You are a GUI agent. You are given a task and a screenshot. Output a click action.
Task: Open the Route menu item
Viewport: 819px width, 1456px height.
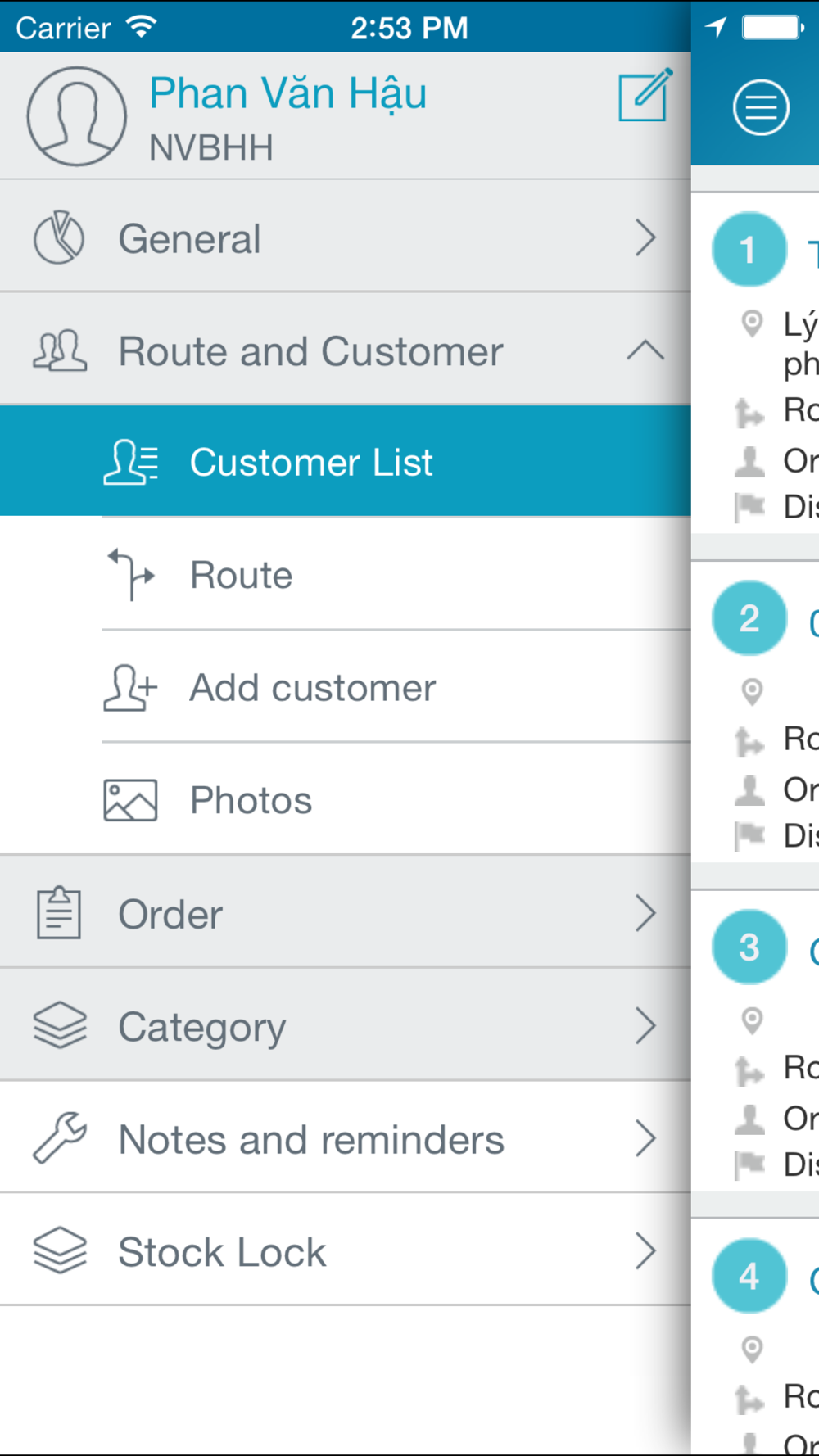click(x=396, y=575)
